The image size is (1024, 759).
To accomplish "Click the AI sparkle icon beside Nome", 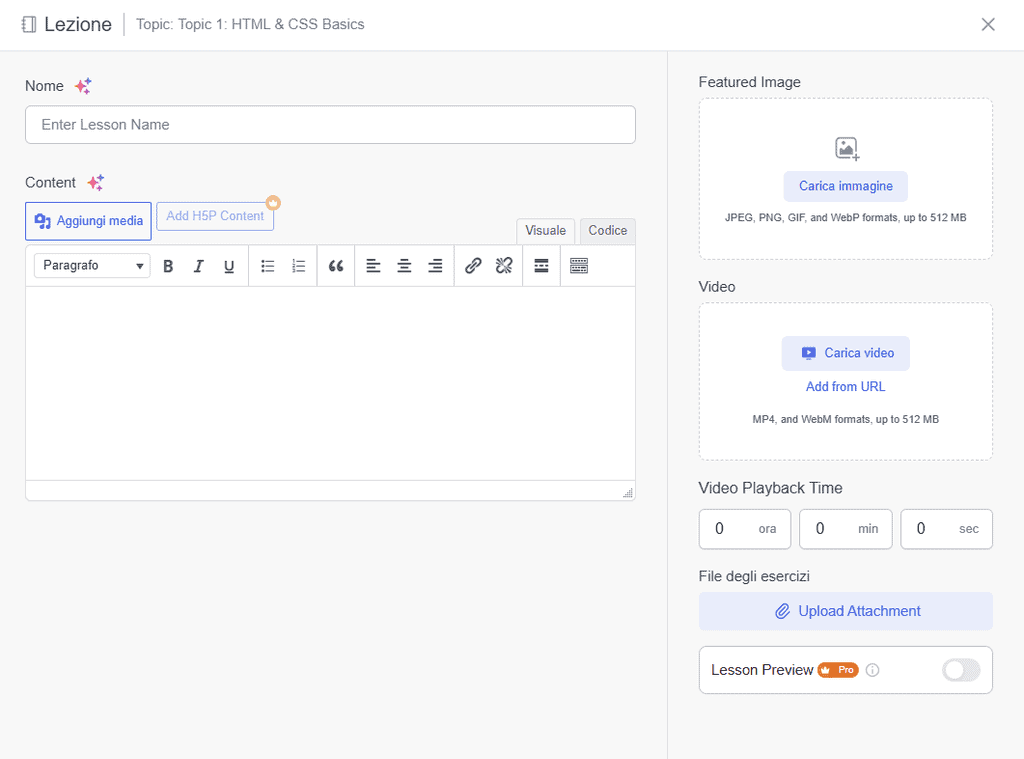I will [x=83, y=86].
